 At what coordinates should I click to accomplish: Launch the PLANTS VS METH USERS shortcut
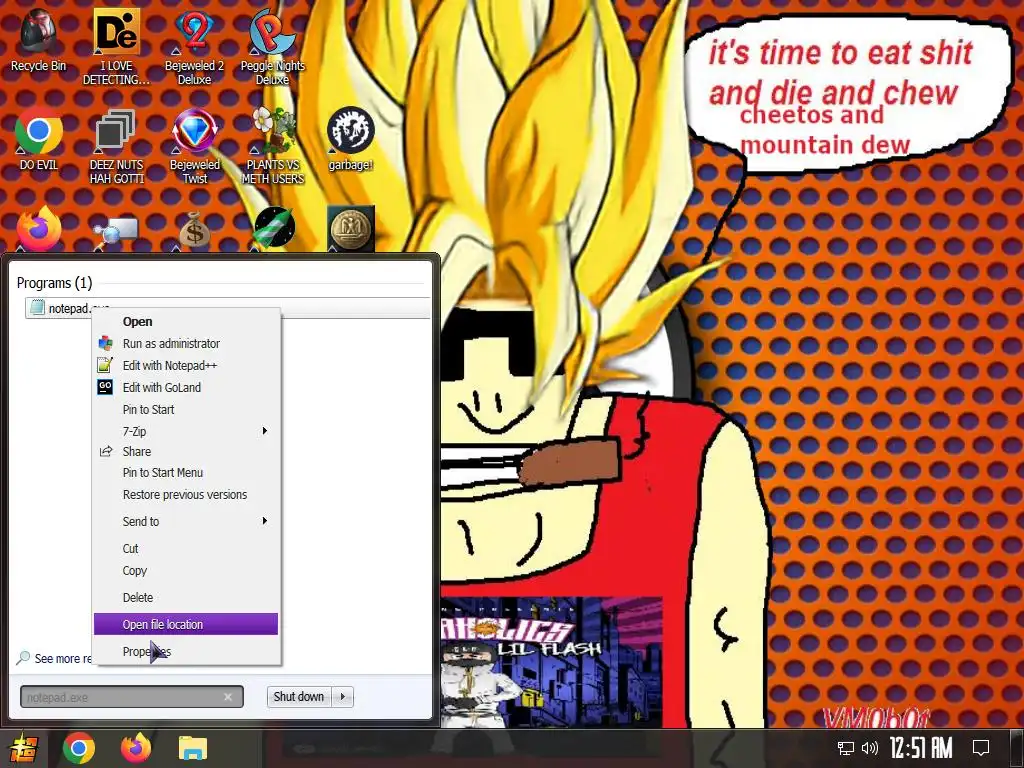(x=272, y=146)
